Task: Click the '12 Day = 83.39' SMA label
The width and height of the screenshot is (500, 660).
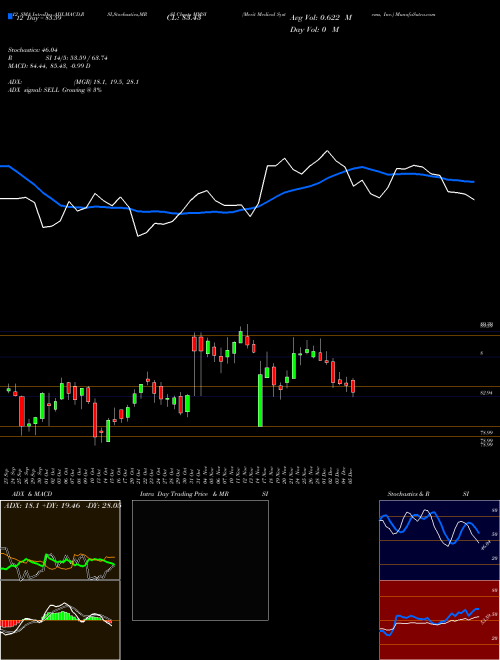Action: coord(37,18)
